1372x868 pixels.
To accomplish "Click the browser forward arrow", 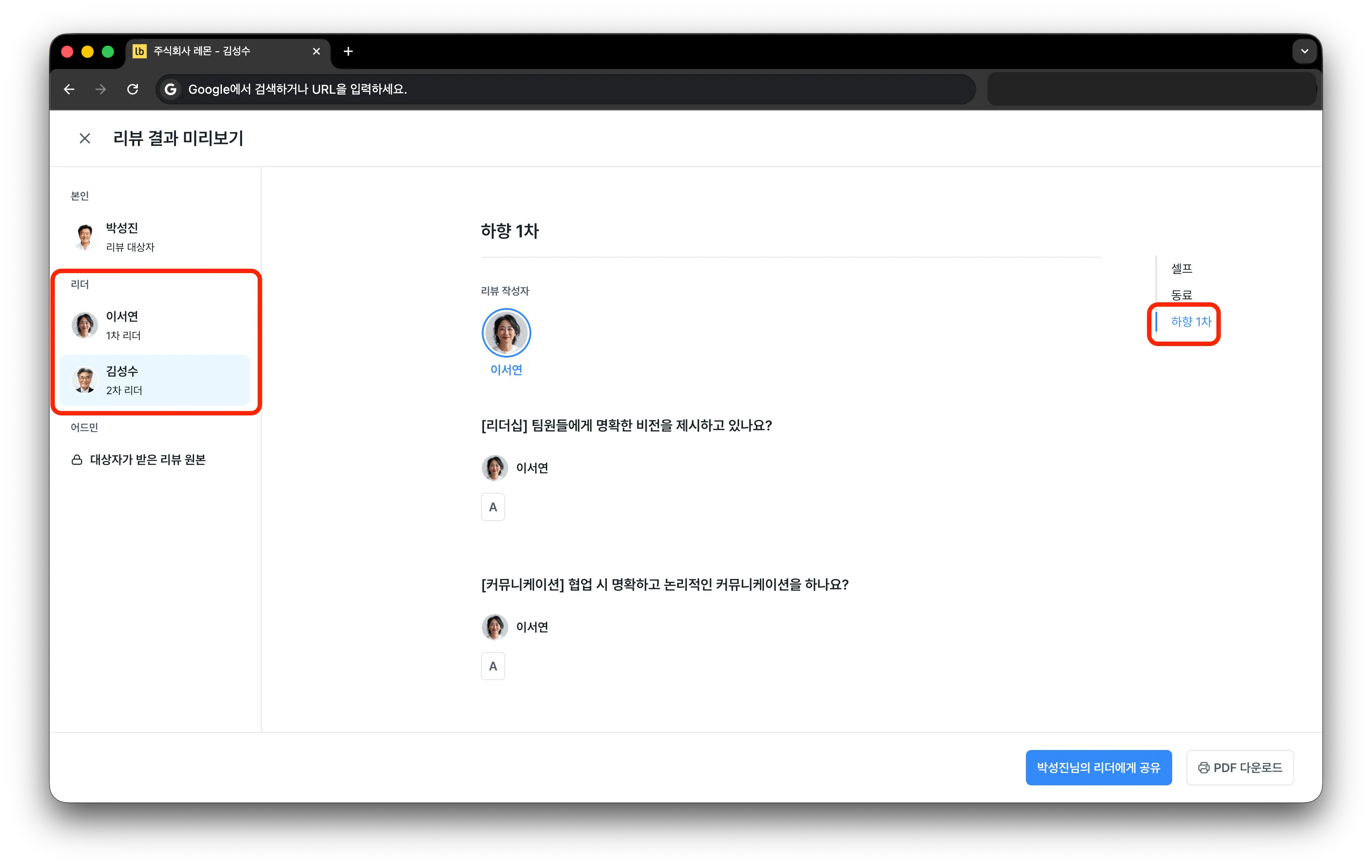I will 101,89.
